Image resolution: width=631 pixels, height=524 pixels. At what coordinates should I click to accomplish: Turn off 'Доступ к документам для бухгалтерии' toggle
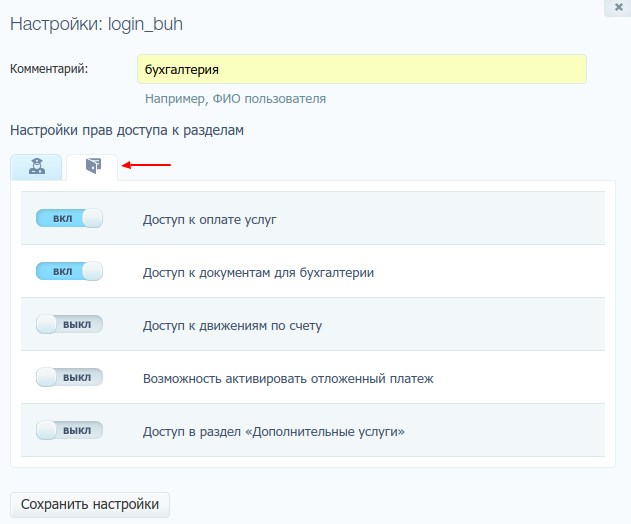pyautogui.click(x=69, y=271)
